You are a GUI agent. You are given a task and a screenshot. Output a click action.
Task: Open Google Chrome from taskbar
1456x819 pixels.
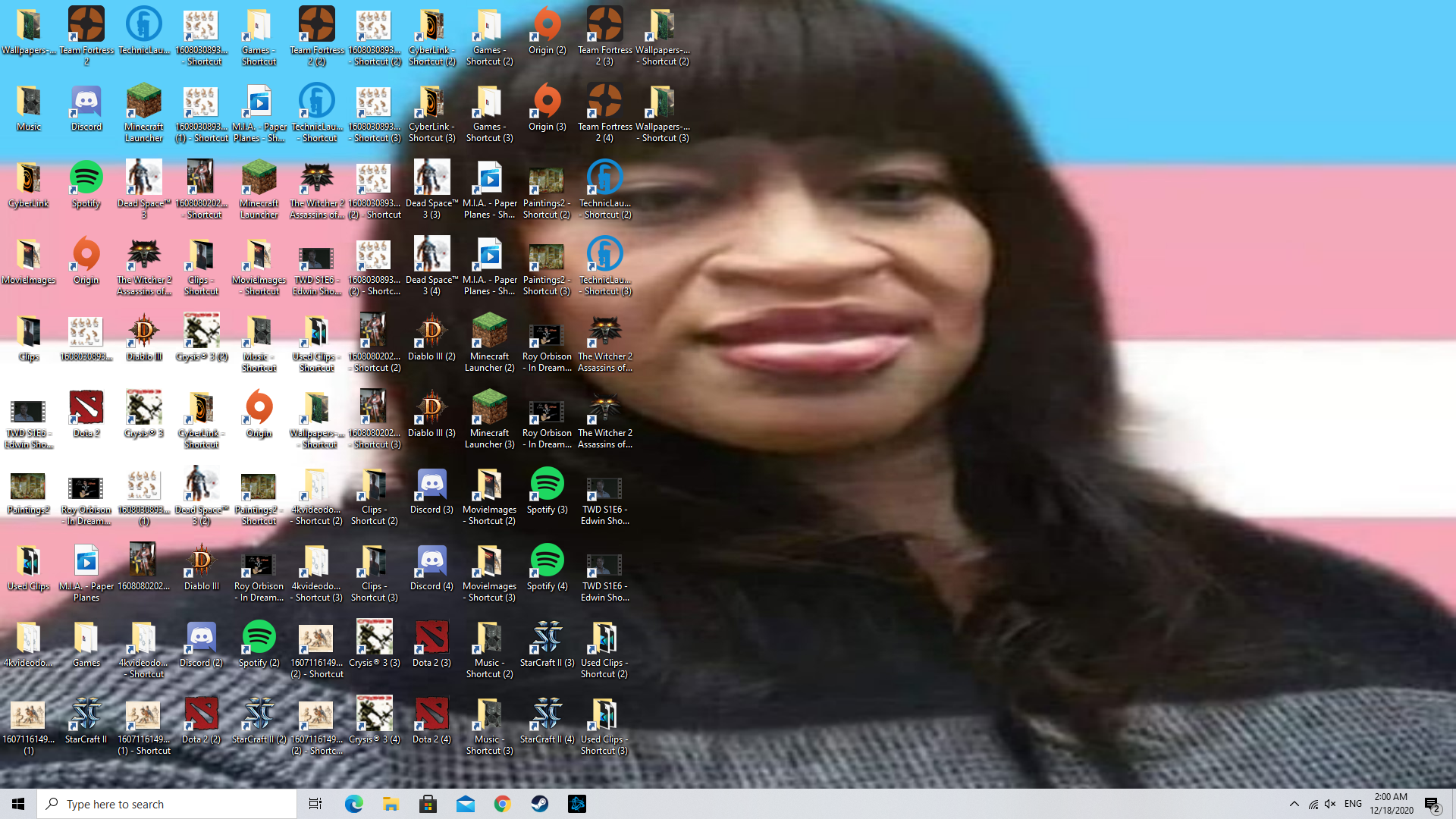pos(503,804)
